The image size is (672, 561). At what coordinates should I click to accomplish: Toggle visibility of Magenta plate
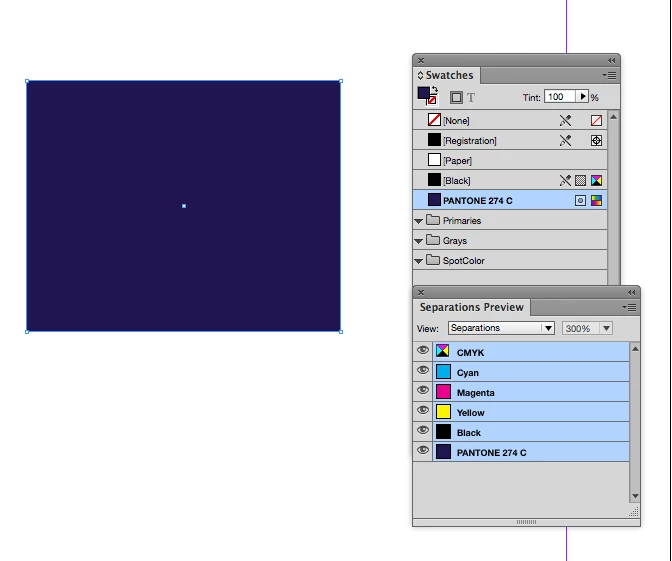pos(423,390)
